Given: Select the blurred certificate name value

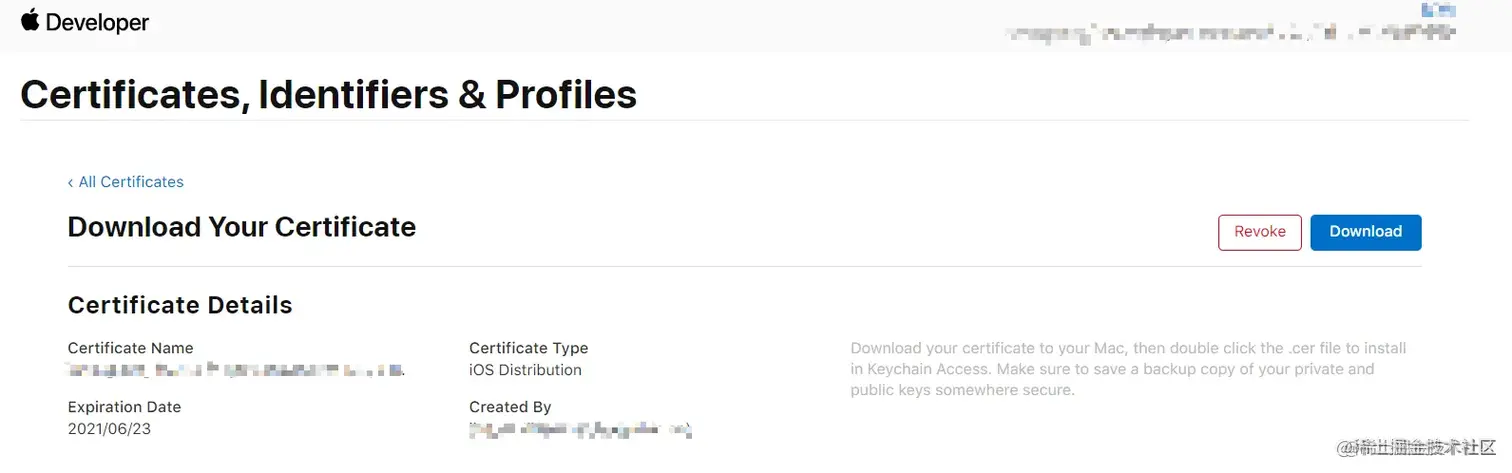Looking at the screenshot, I should pos(236,370).
